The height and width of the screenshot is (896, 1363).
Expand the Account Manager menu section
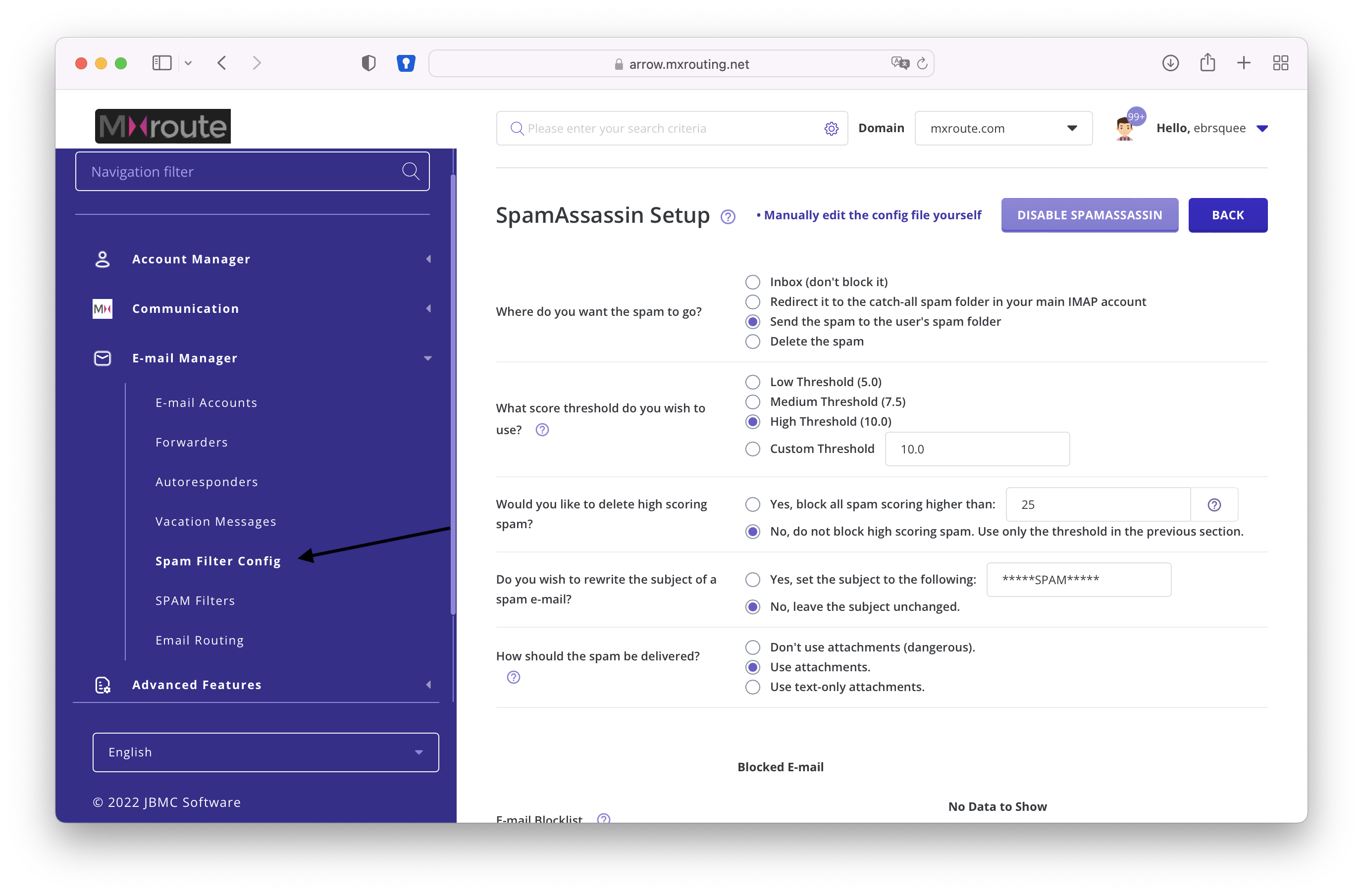pyautogui.click(x=191, y=259)
